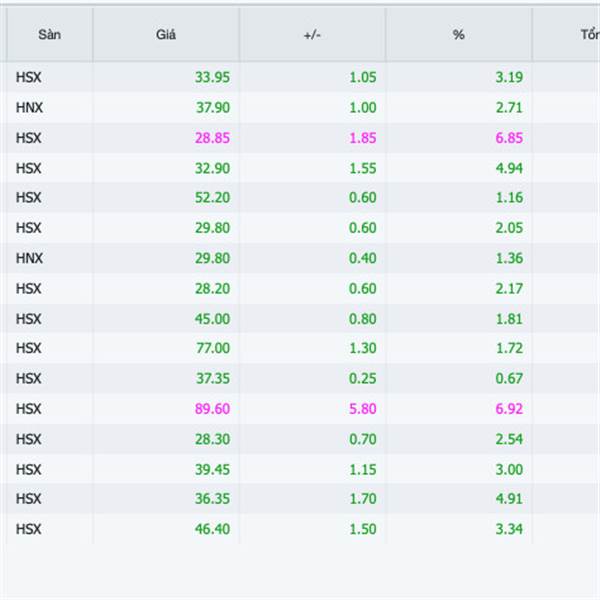Click the change value 1.15
The width and height of the screenshot is (600, 600).
363,469
